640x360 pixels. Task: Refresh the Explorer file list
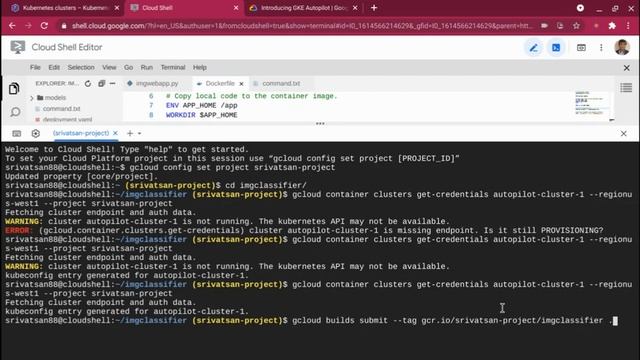click(x=88, y=84)
